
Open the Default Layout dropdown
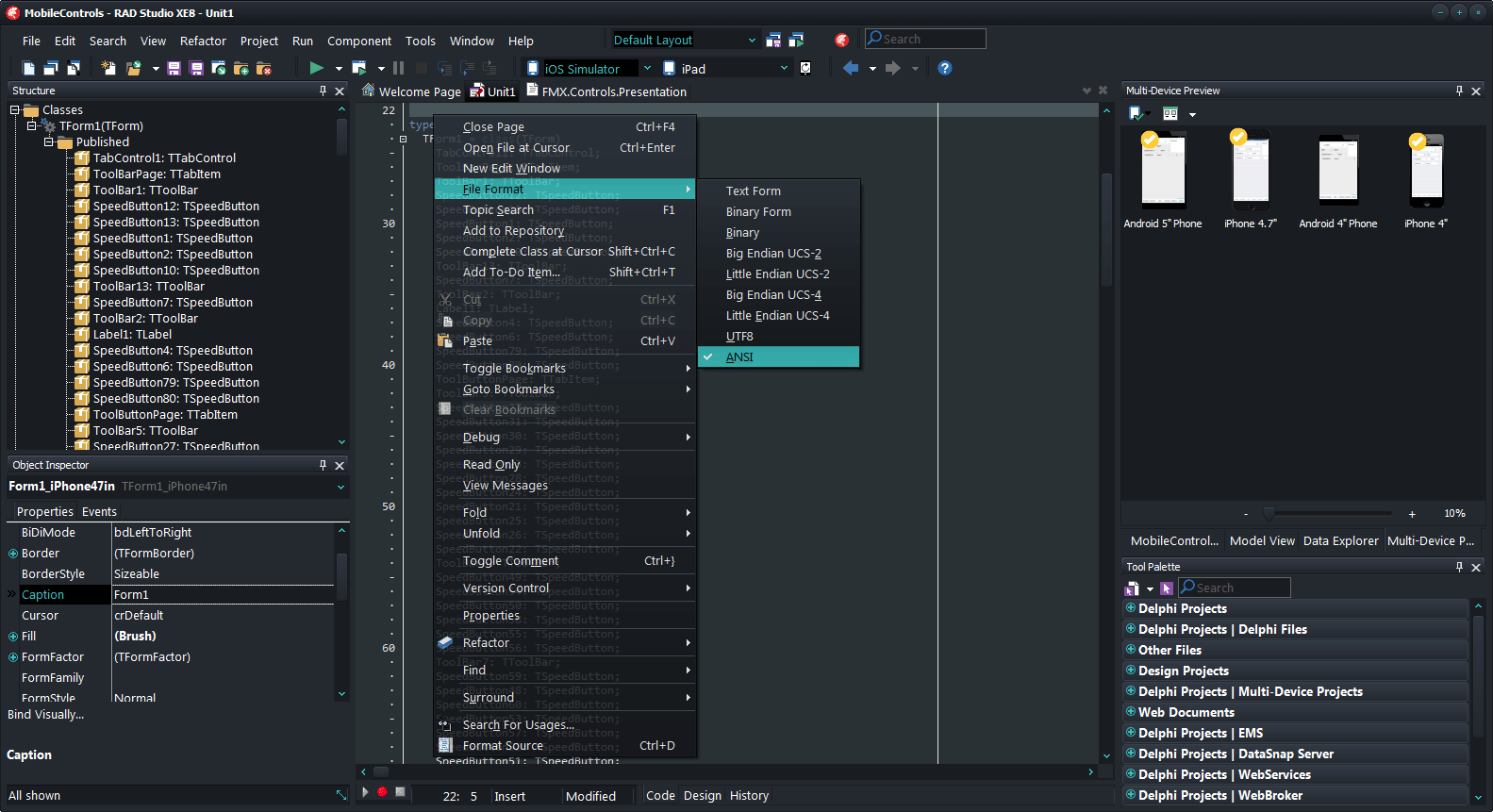pos(752,40)
